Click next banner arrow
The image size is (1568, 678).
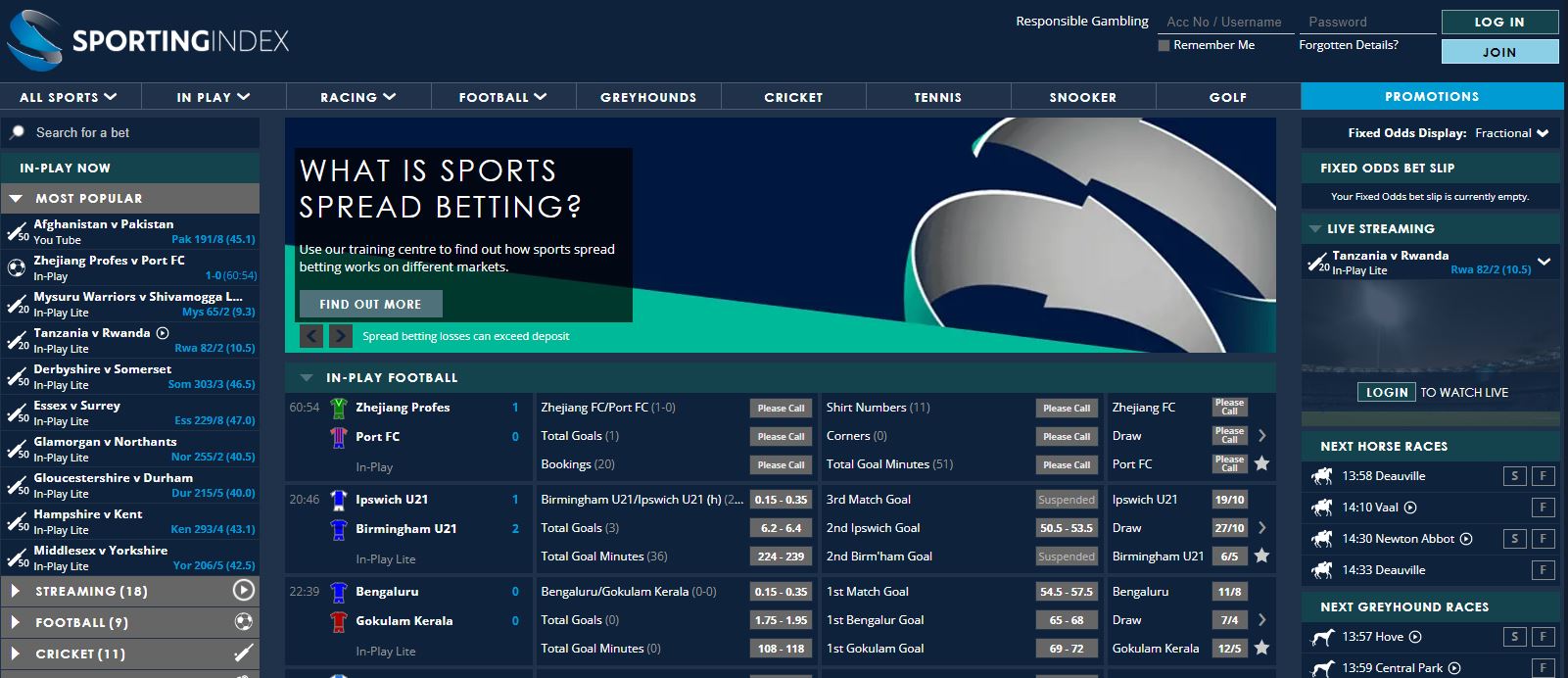coord(340,336)
